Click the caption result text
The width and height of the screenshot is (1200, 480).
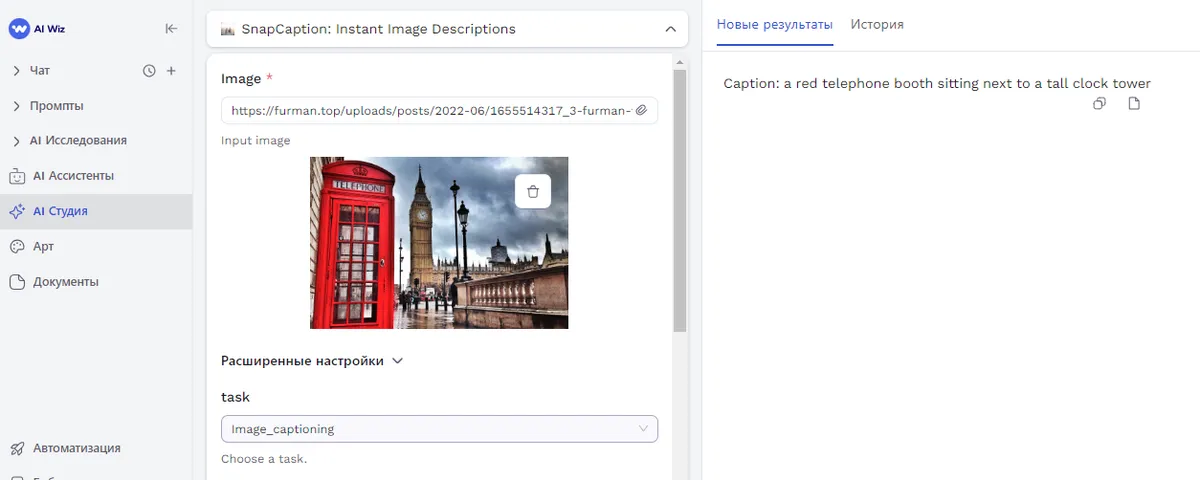tap(937, 84)
